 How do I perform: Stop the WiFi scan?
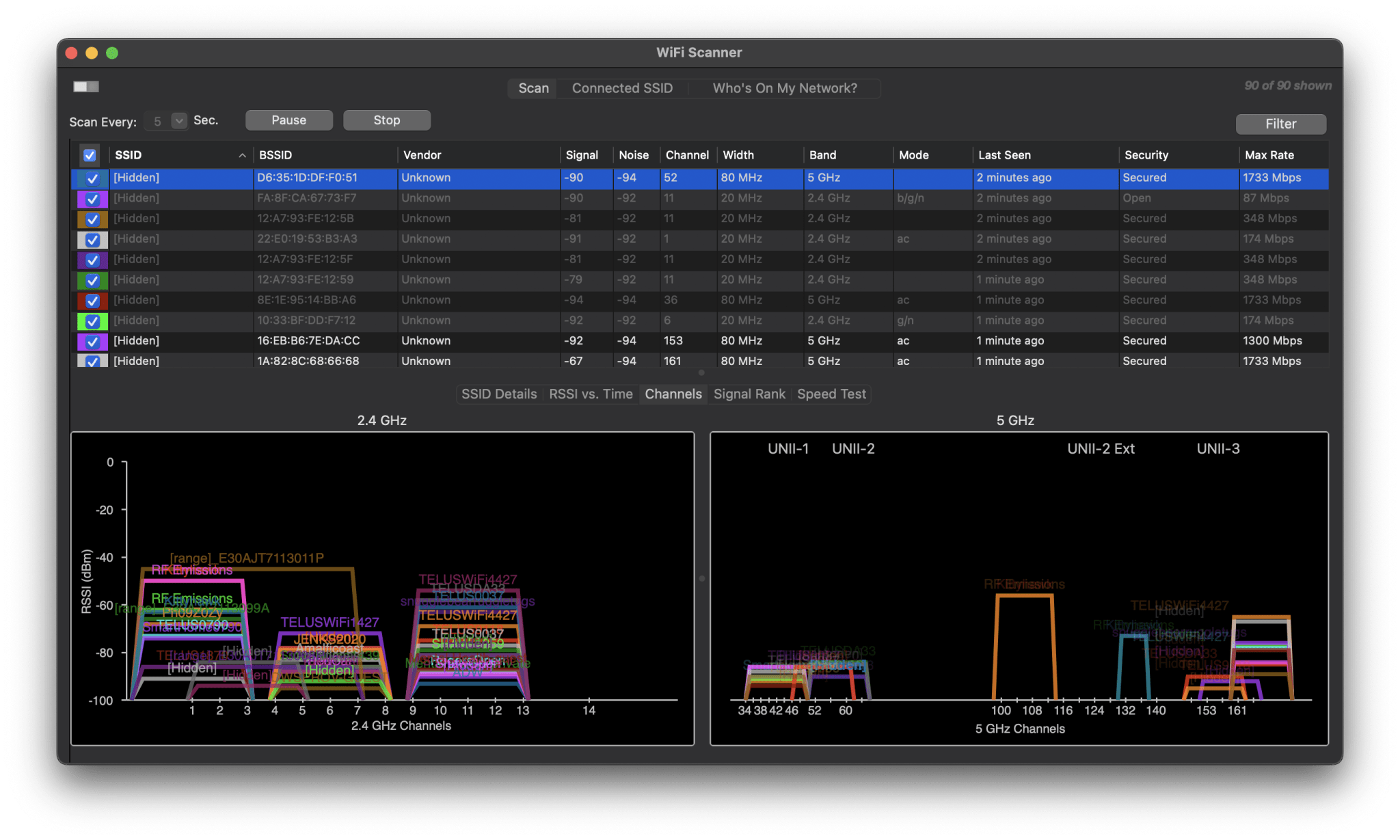coord(387,120)
